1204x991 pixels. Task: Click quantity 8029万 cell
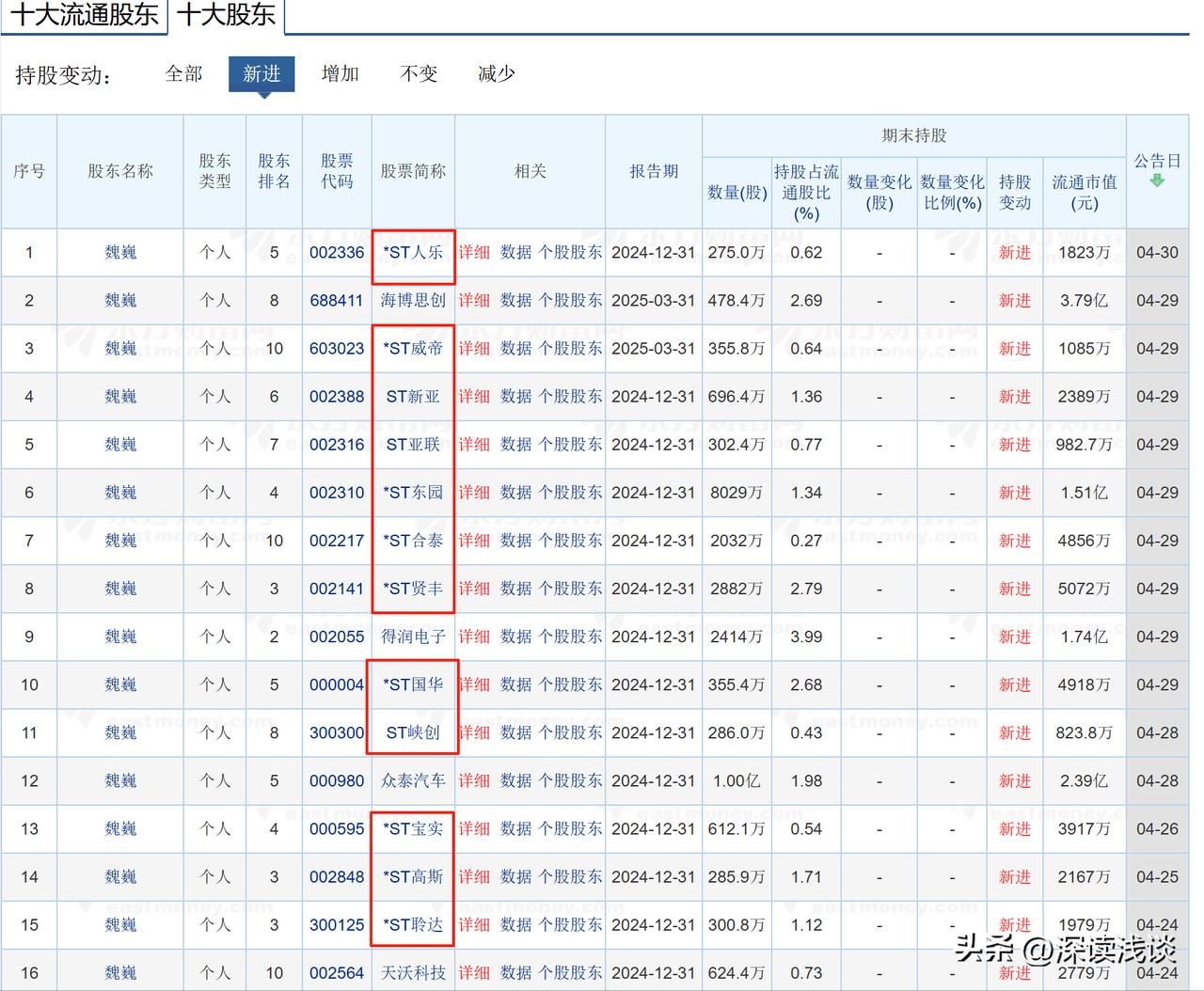click(x=737, y=492)
